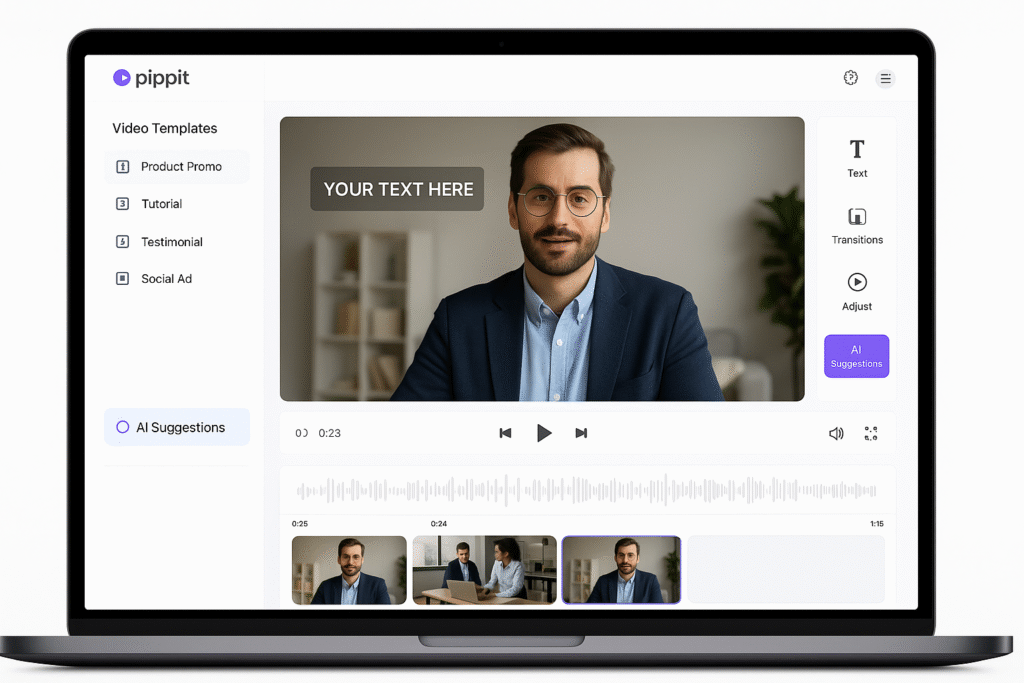Choose the Testimonial template

[170, 242]
